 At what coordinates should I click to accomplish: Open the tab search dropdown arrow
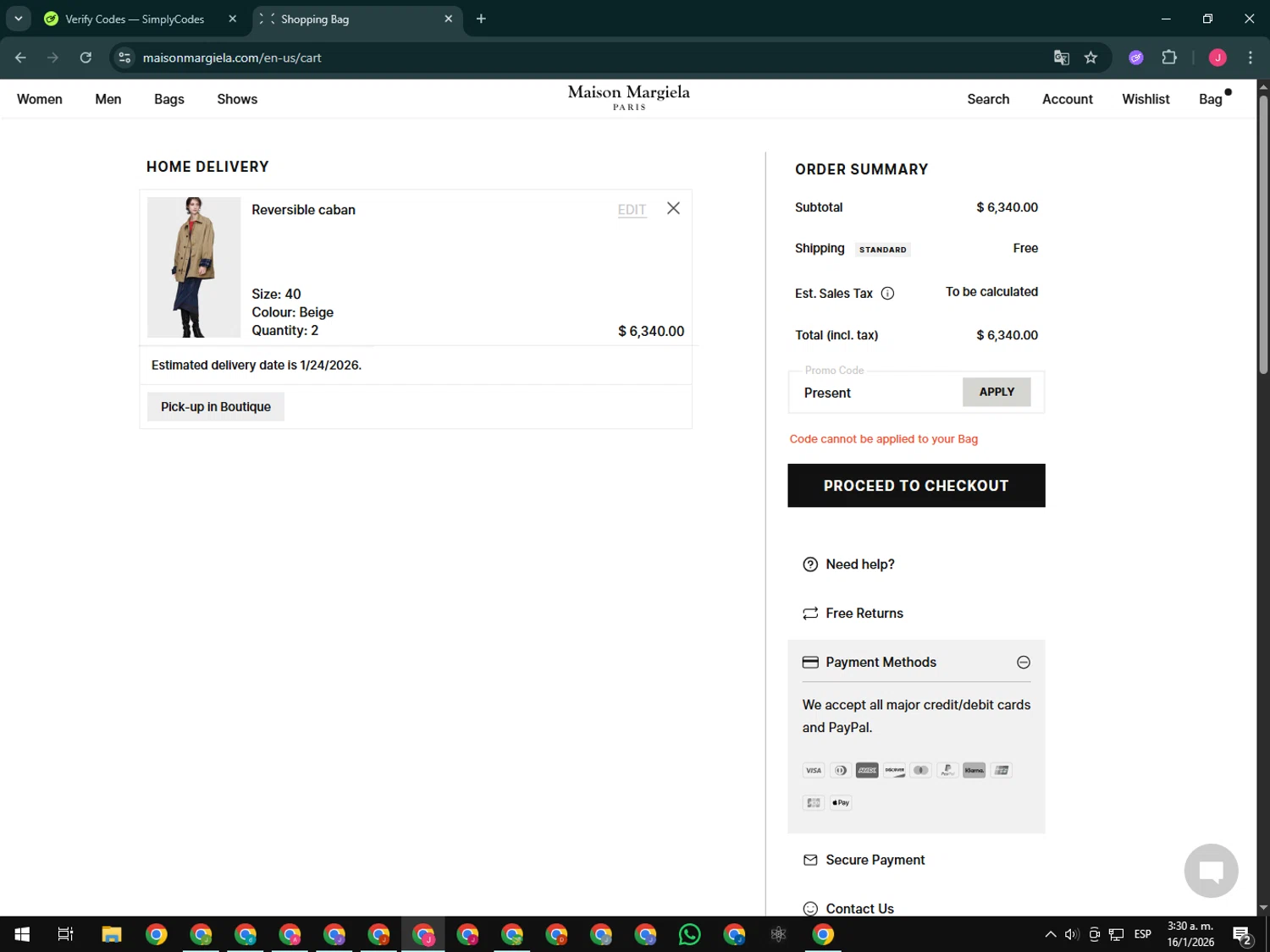tap(18, 19)
